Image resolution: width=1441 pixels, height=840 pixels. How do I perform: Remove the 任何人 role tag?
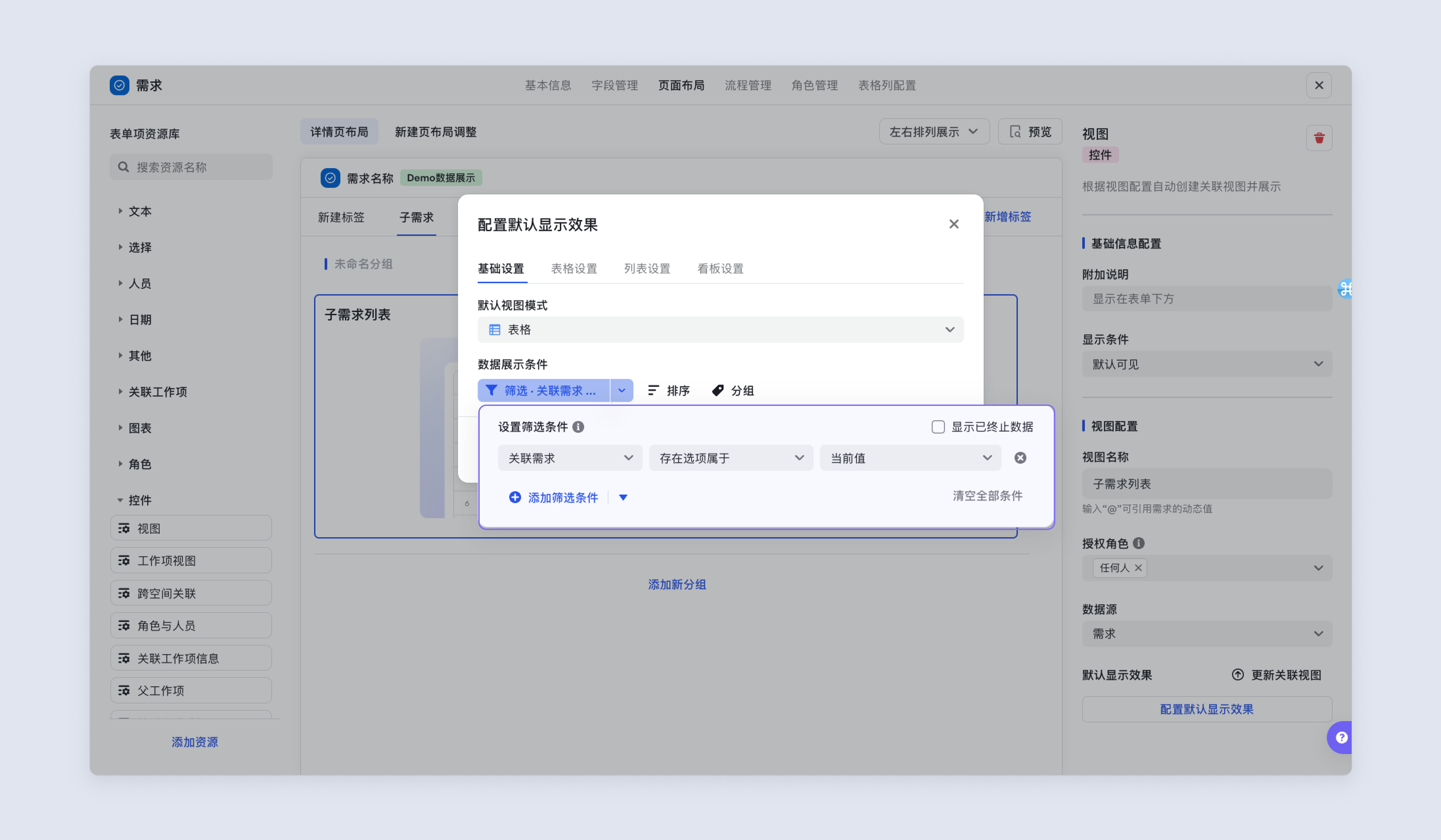pyautogui.click(x=1138, y=567)
